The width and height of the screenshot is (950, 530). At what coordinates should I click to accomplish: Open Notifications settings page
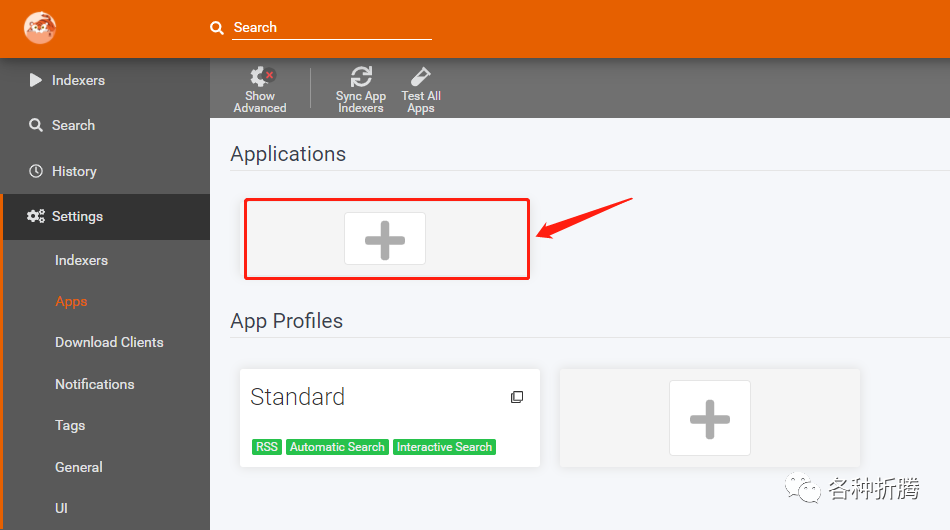point(95,385)
